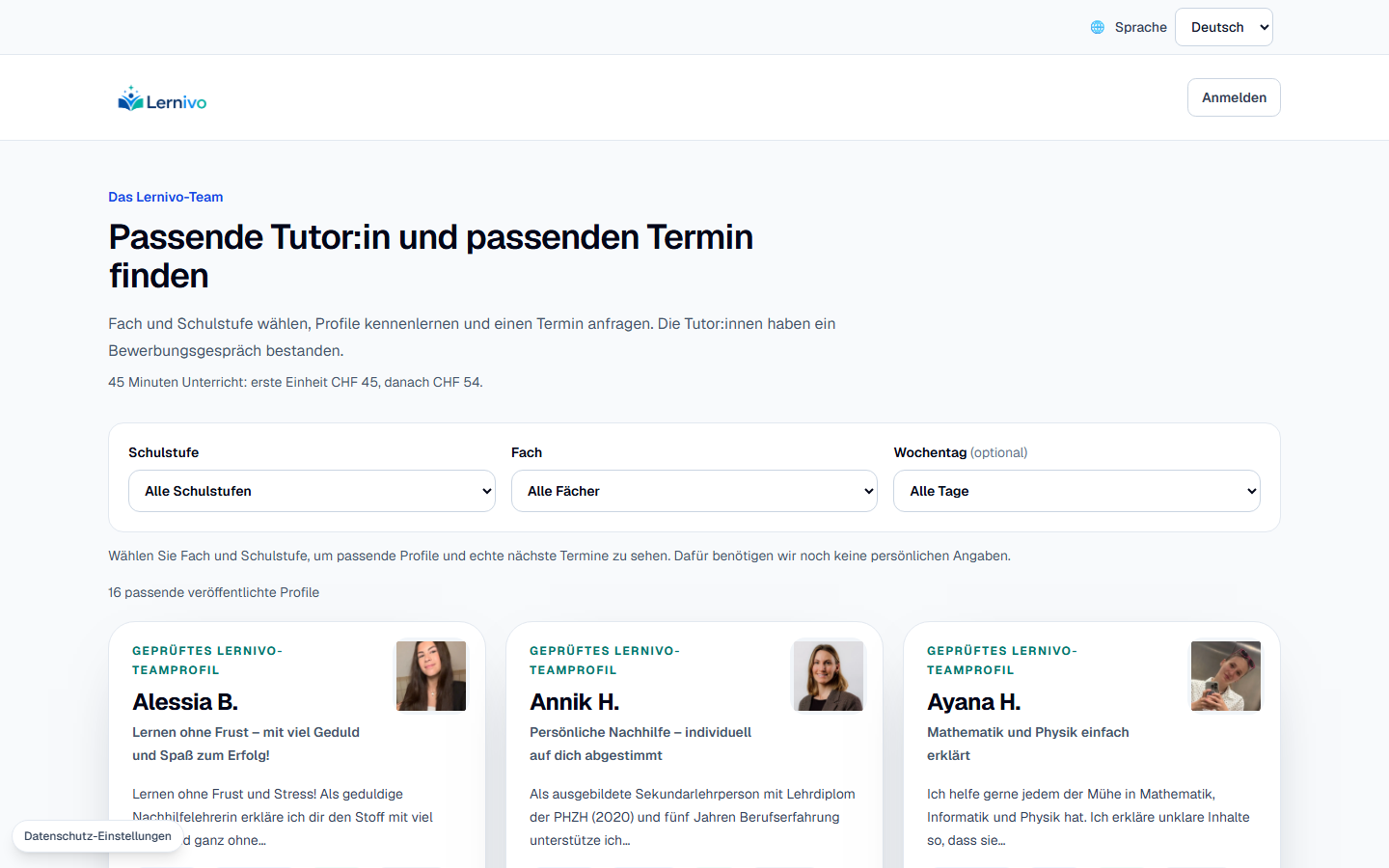Open the Alle Schulstufen dropdown
The height and width of the screenshot is (868, 1389).
[312, 491]
